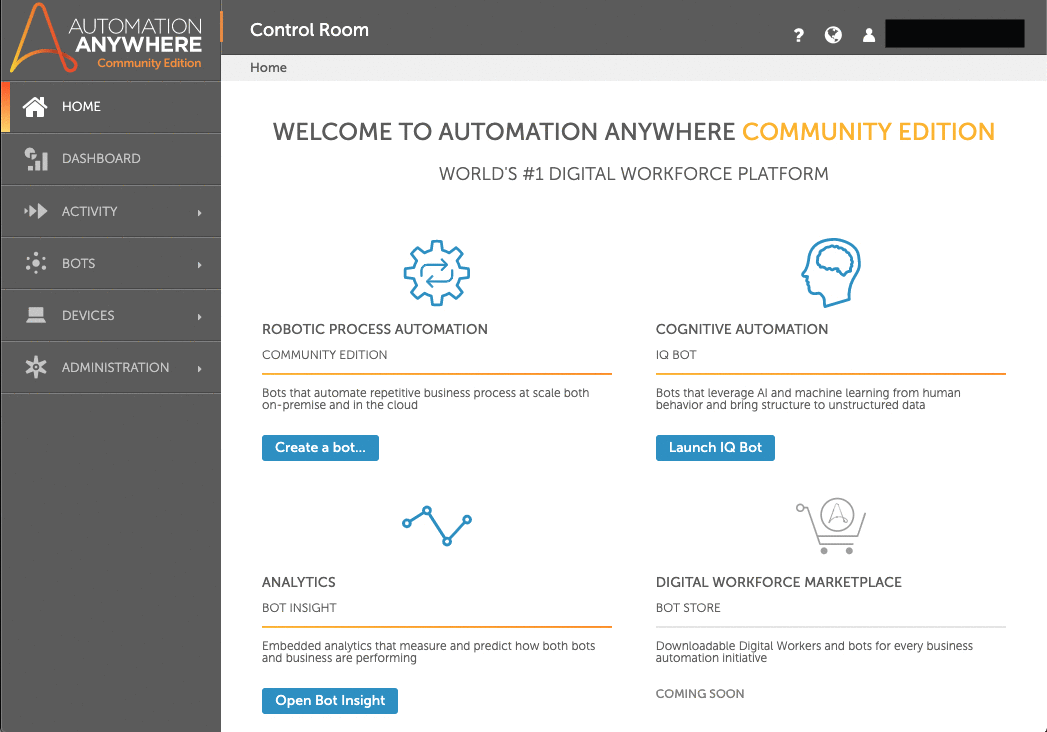Click the IQ BOT subtitle

pyautogui.click(x=676, y=355)
